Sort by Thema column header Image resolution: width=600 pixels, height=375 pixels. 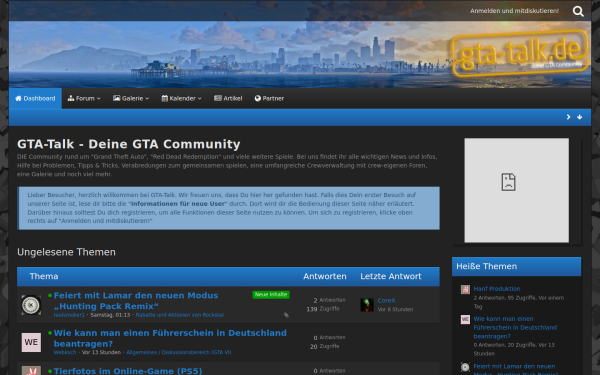(x=44, y=276)
